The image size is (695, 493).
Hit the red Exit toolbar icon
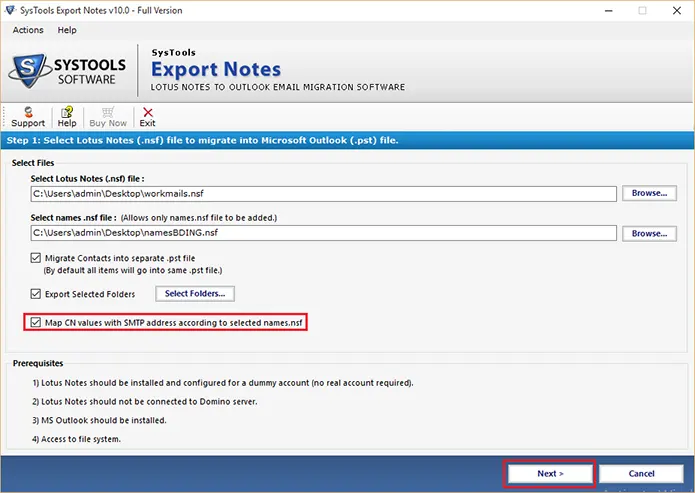[148, 117]
